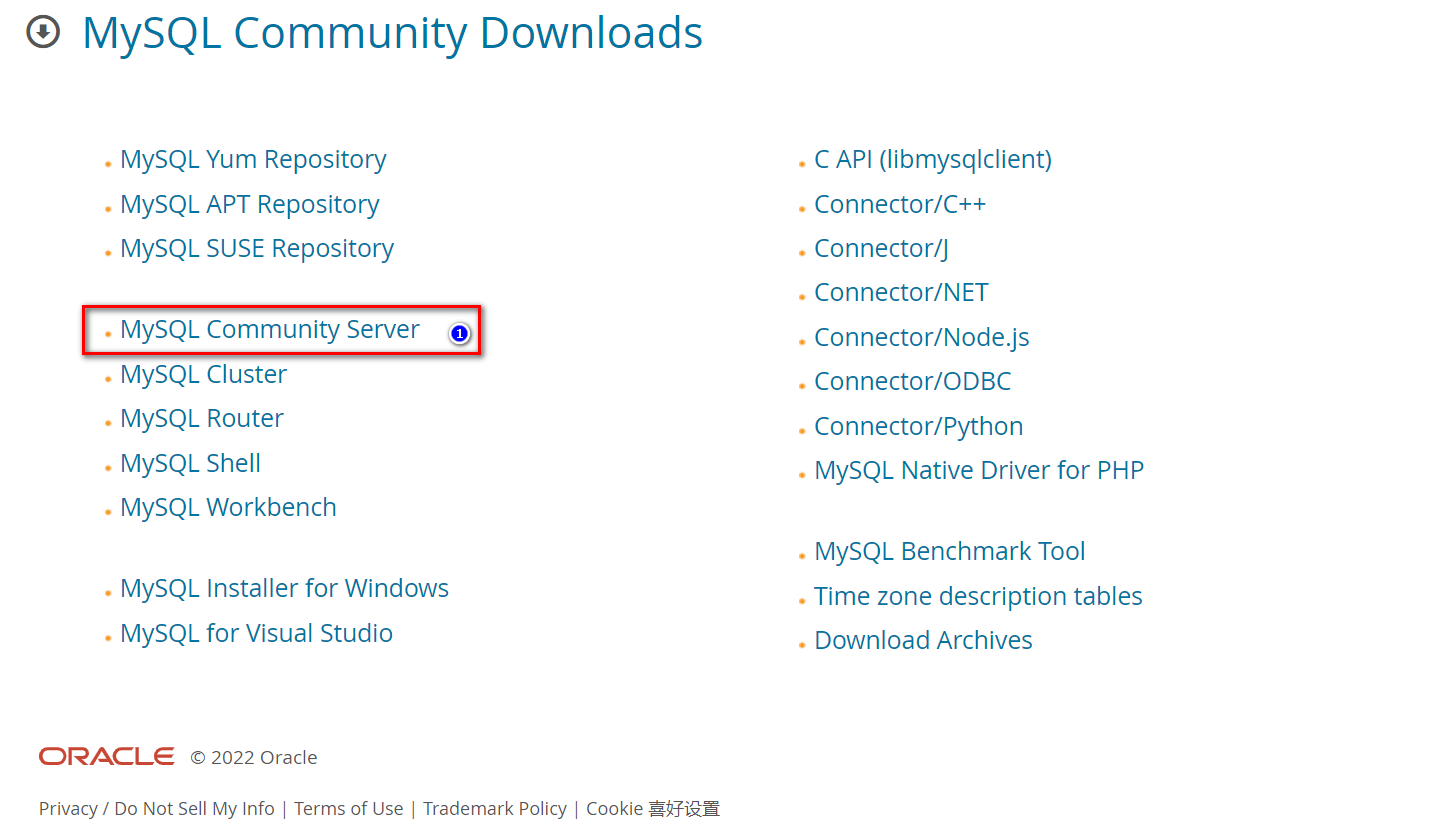Screen dimensions: 1454x838
Task: Open the Terms of Use page
Action: 348,808
